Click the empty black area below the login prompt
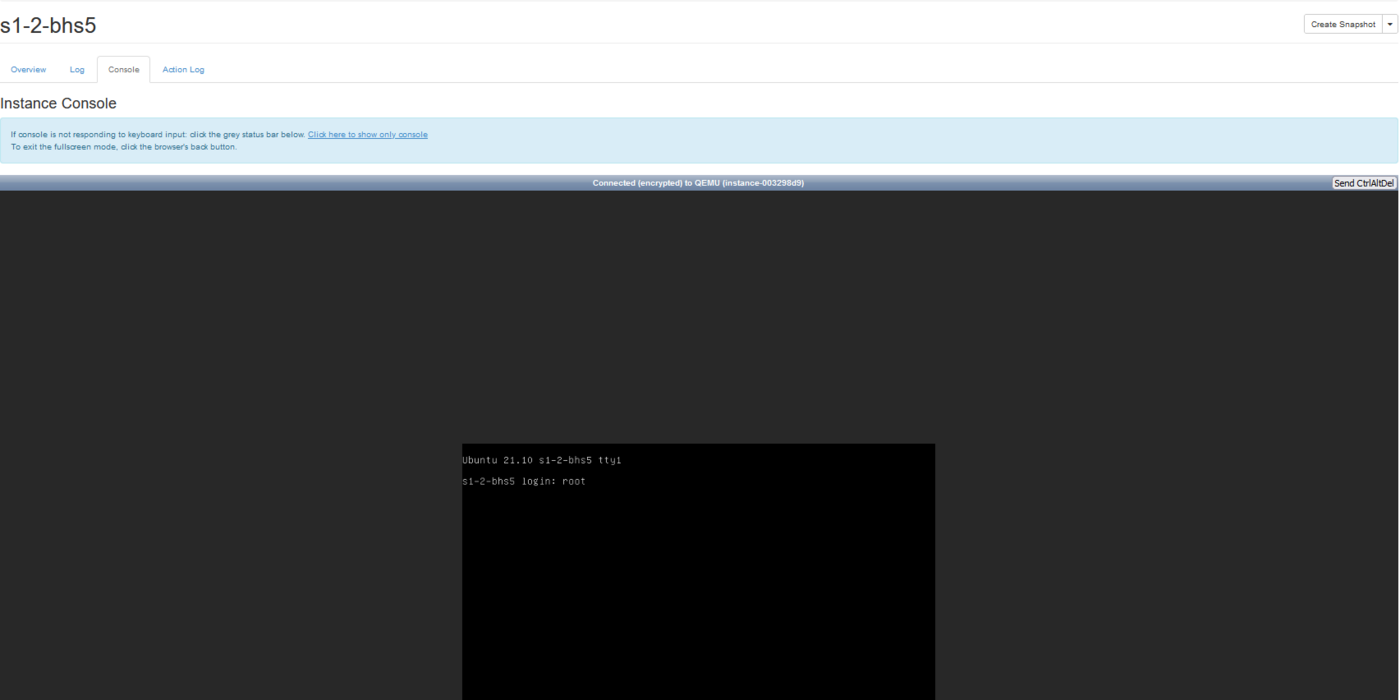The width and height of the screenshot is (1400, 700). [x=698, y=600]
